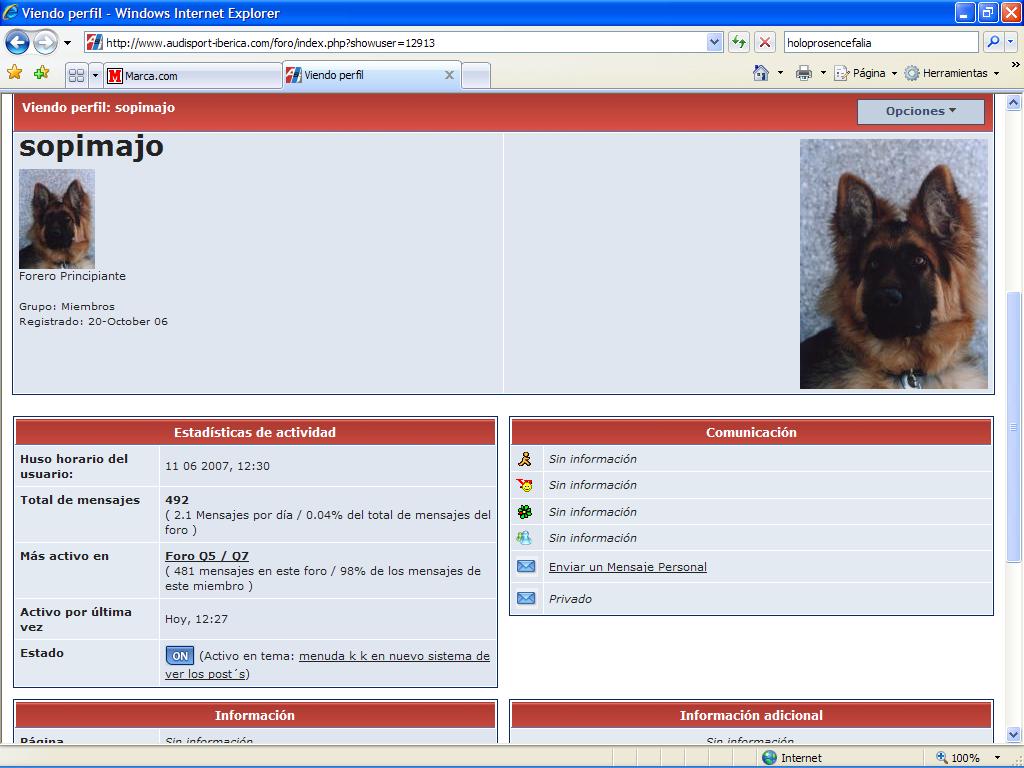The image size is (1024, 768).
Task: Click the AIM running-man icon
Action: 525,458
